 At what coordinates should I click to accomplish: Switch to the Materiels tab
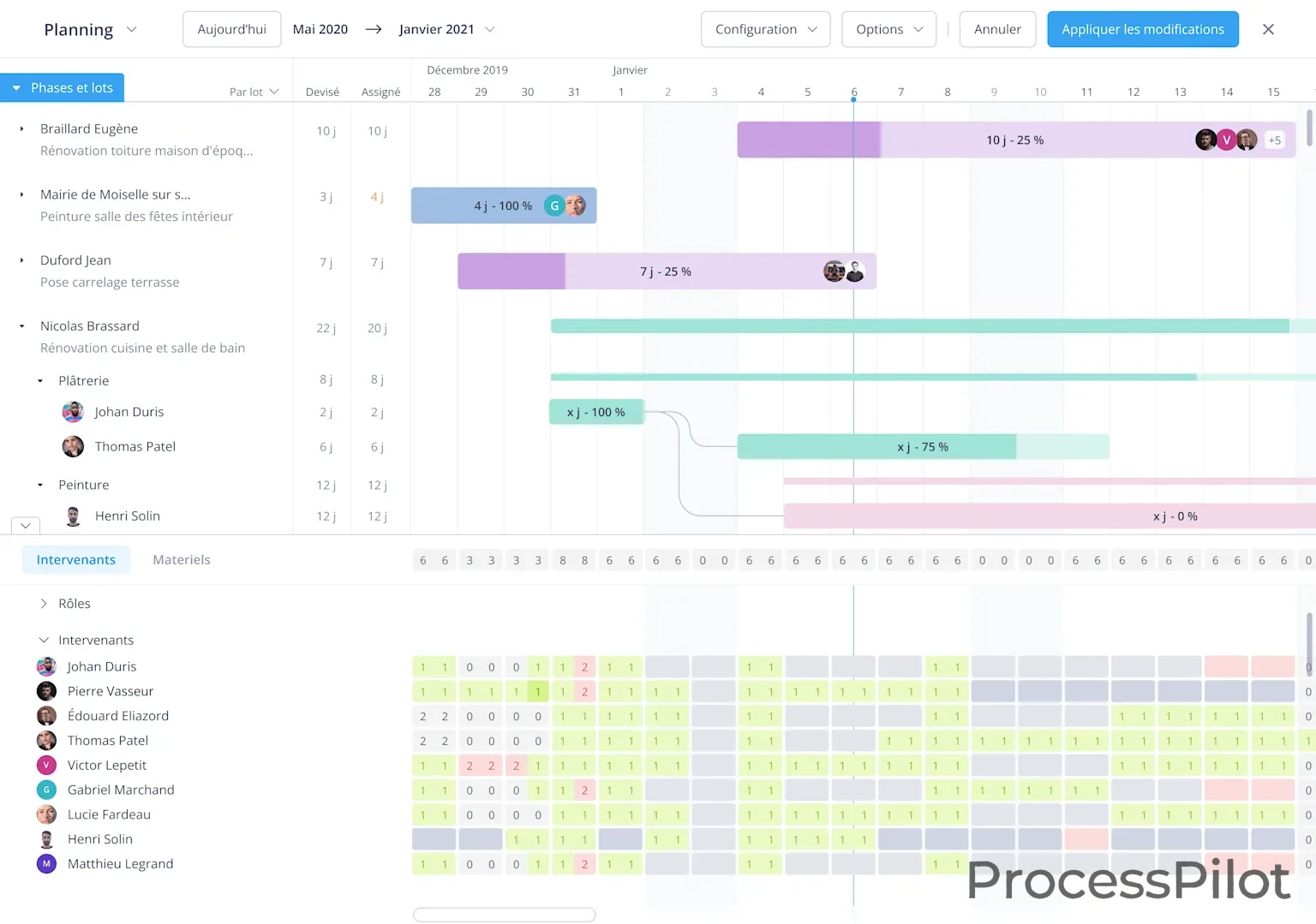[181, 560]
